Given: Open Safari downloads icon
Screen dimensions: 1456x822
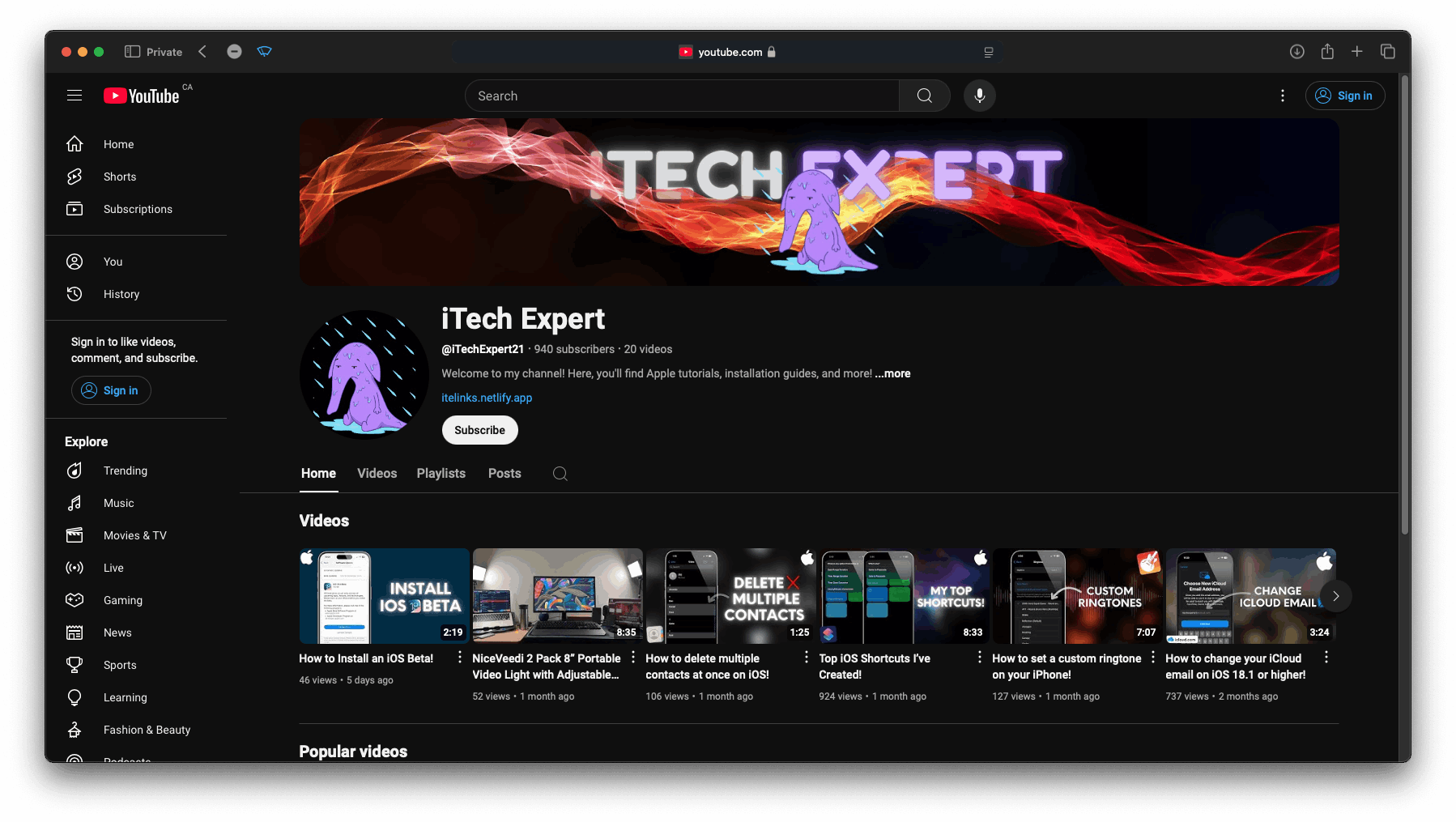Looking at the screenshot, I should point(1296,52).
